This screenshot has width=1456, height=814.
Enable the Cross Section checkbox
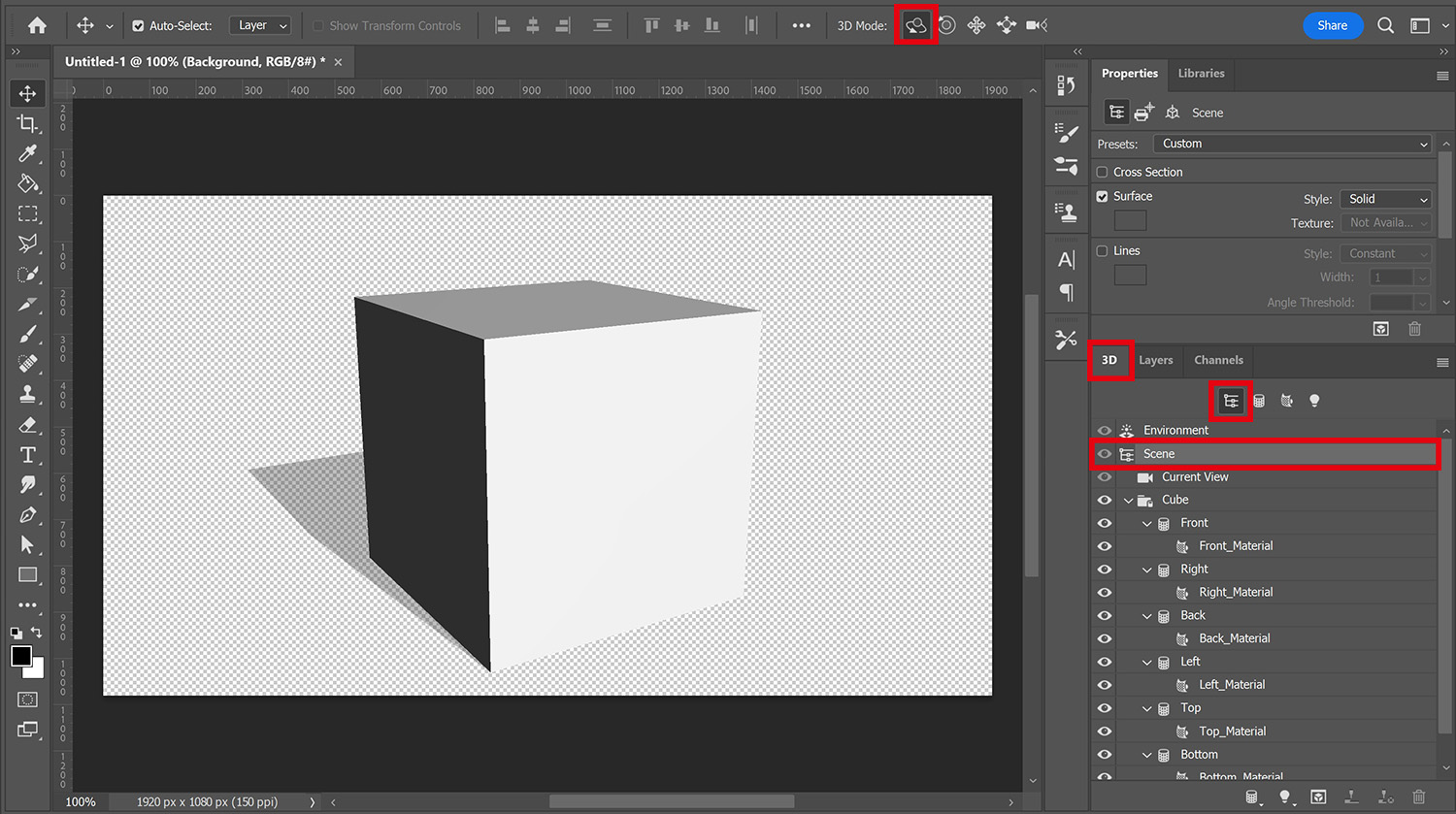click(1103, 172)
